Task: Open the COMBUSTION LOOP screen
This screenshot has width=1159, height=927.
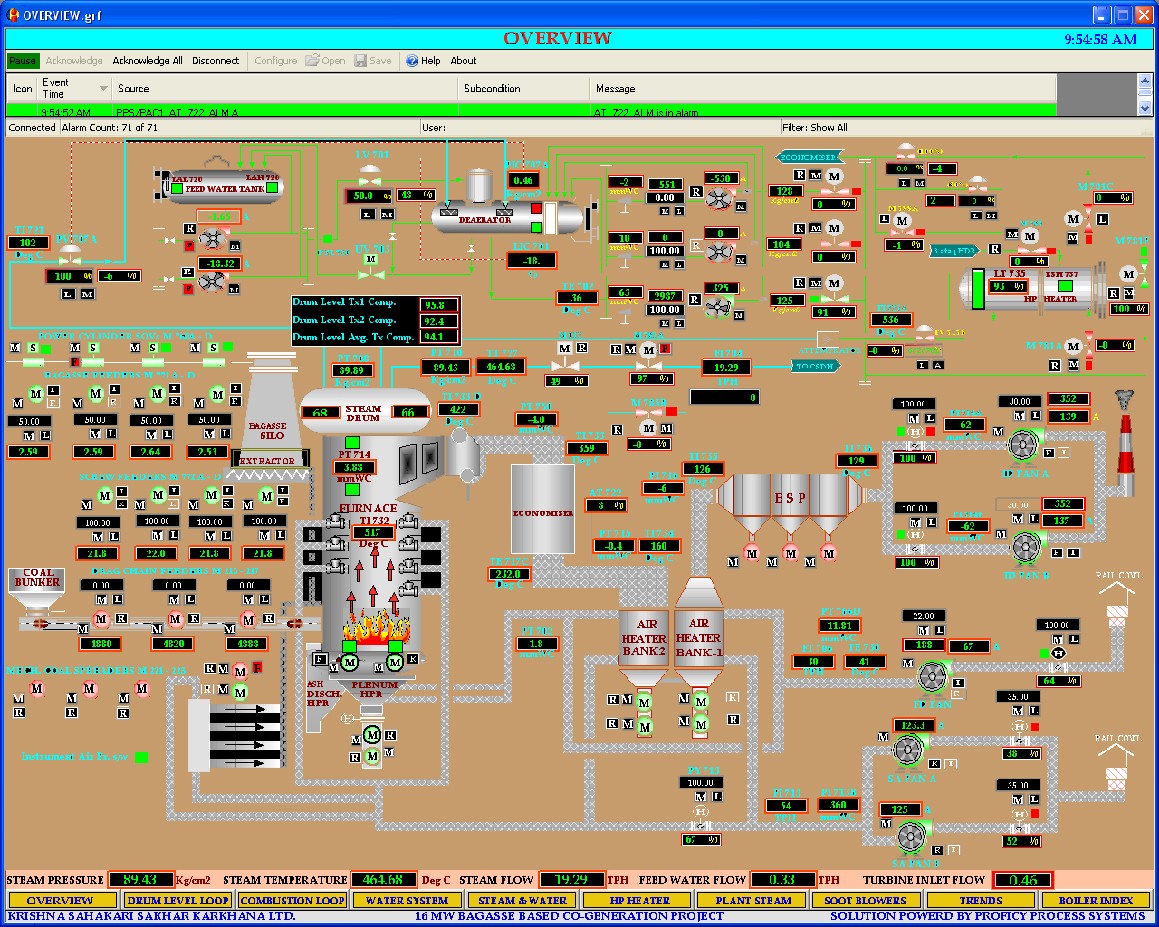Action: (292, 900)
